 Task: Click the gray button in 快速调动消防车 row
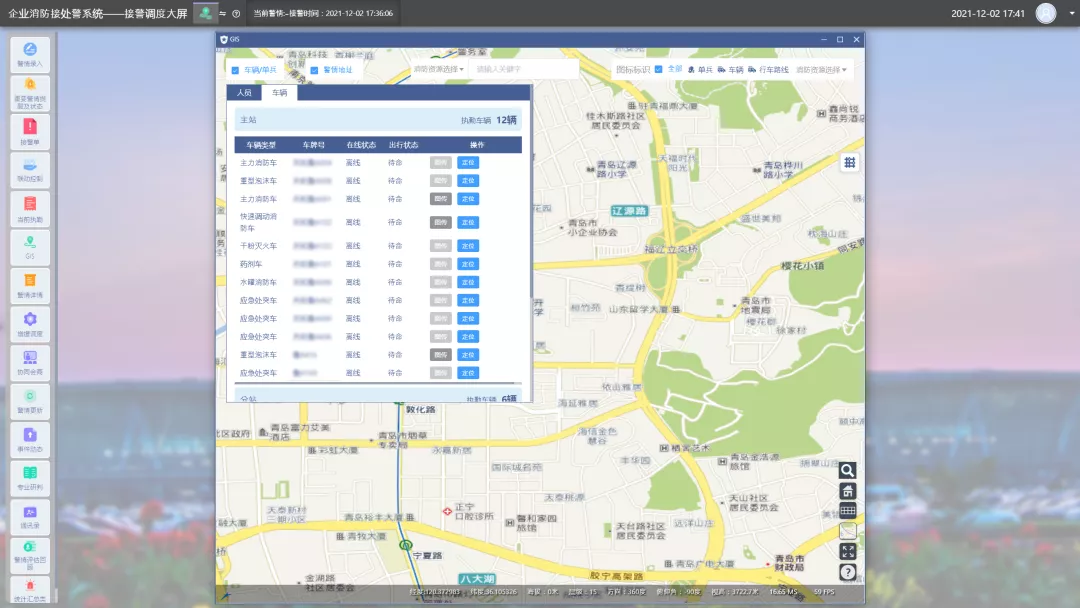441,222
